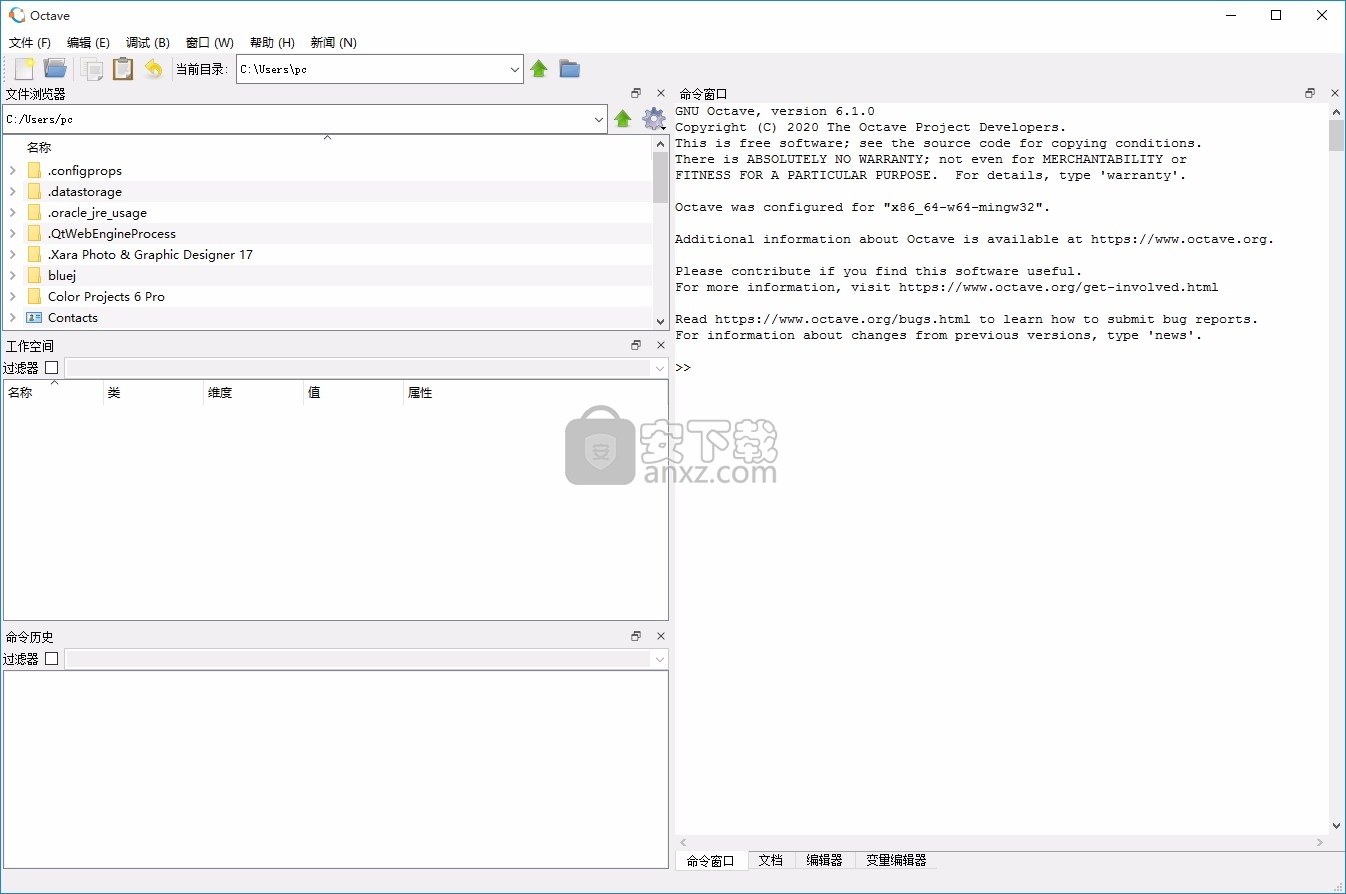Image resolution: width=1346 pixels, height=894 pixels.
Task: Open the command history filter dropdown
Action: 659,659
